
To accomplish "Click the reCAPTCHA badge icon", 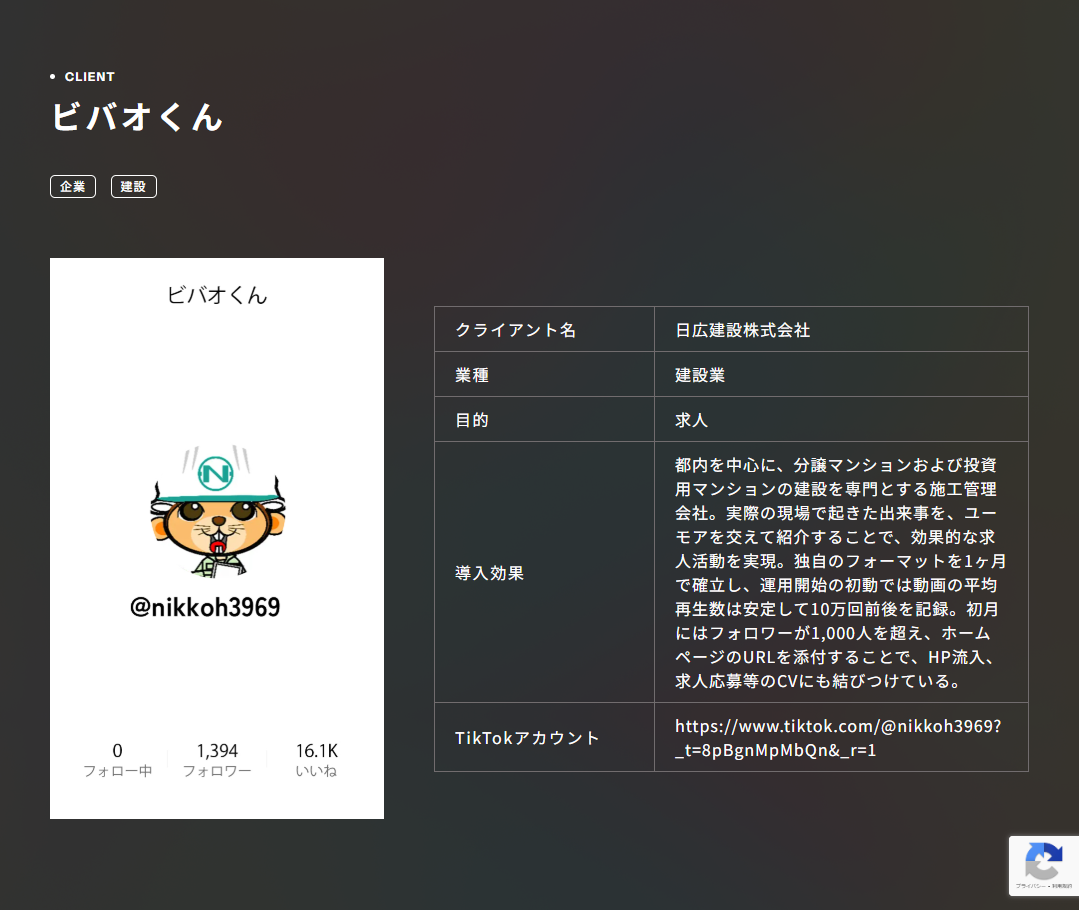I will point(1043,860).
